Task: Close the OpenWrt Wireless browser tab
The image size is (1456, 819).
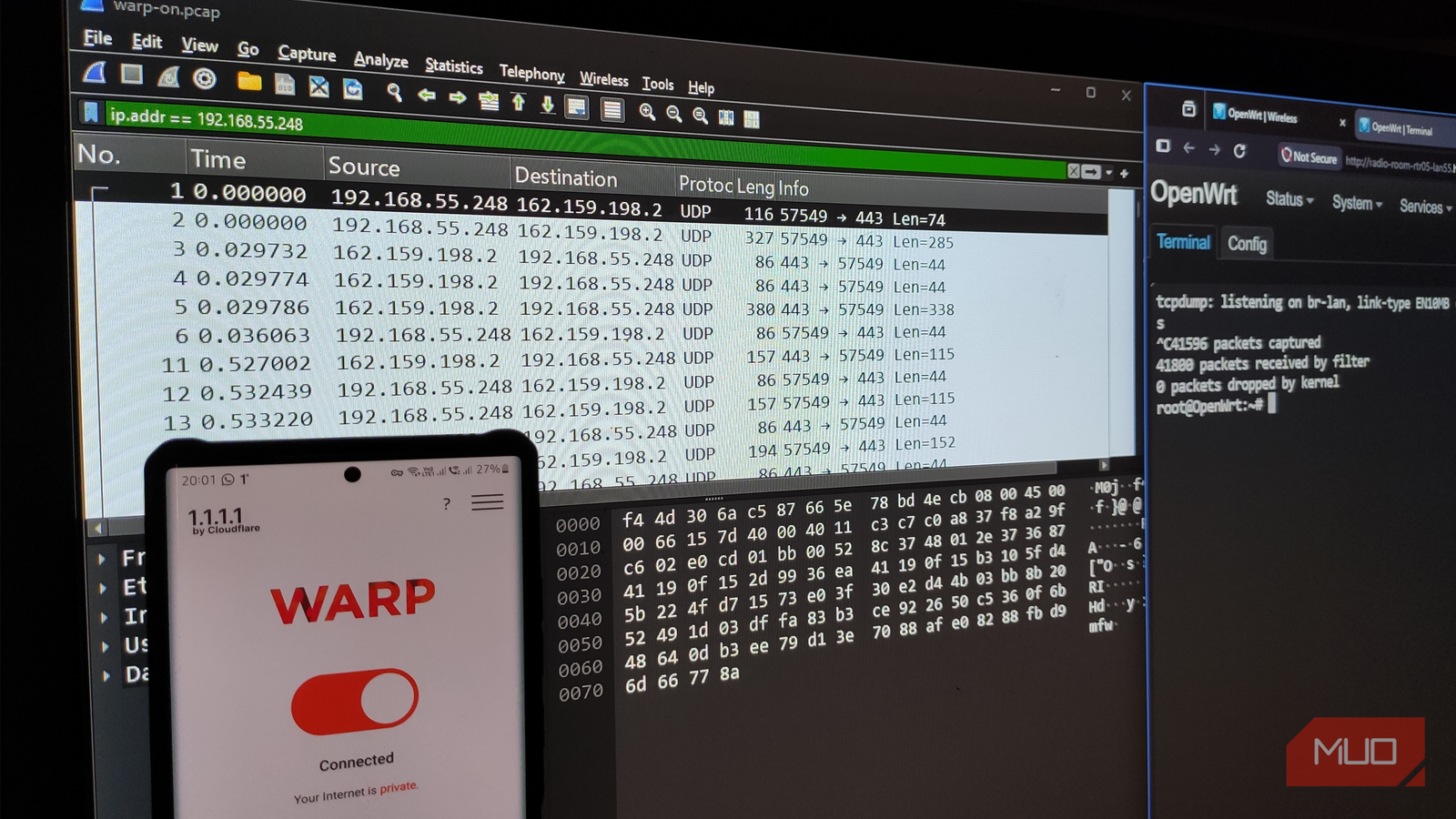Action: [1342, 122]
